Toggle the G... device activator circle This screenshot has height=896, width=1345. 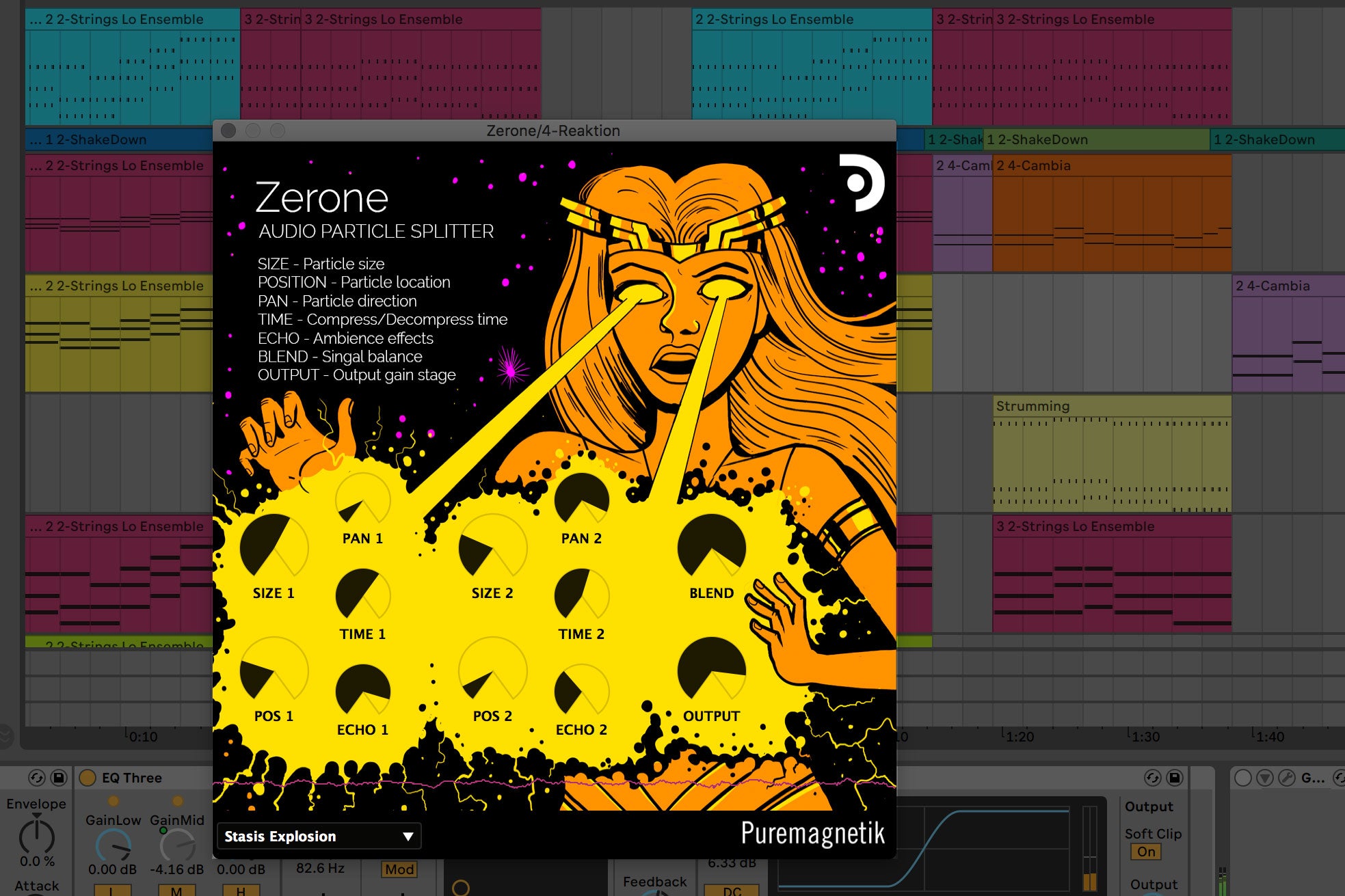1244,778
